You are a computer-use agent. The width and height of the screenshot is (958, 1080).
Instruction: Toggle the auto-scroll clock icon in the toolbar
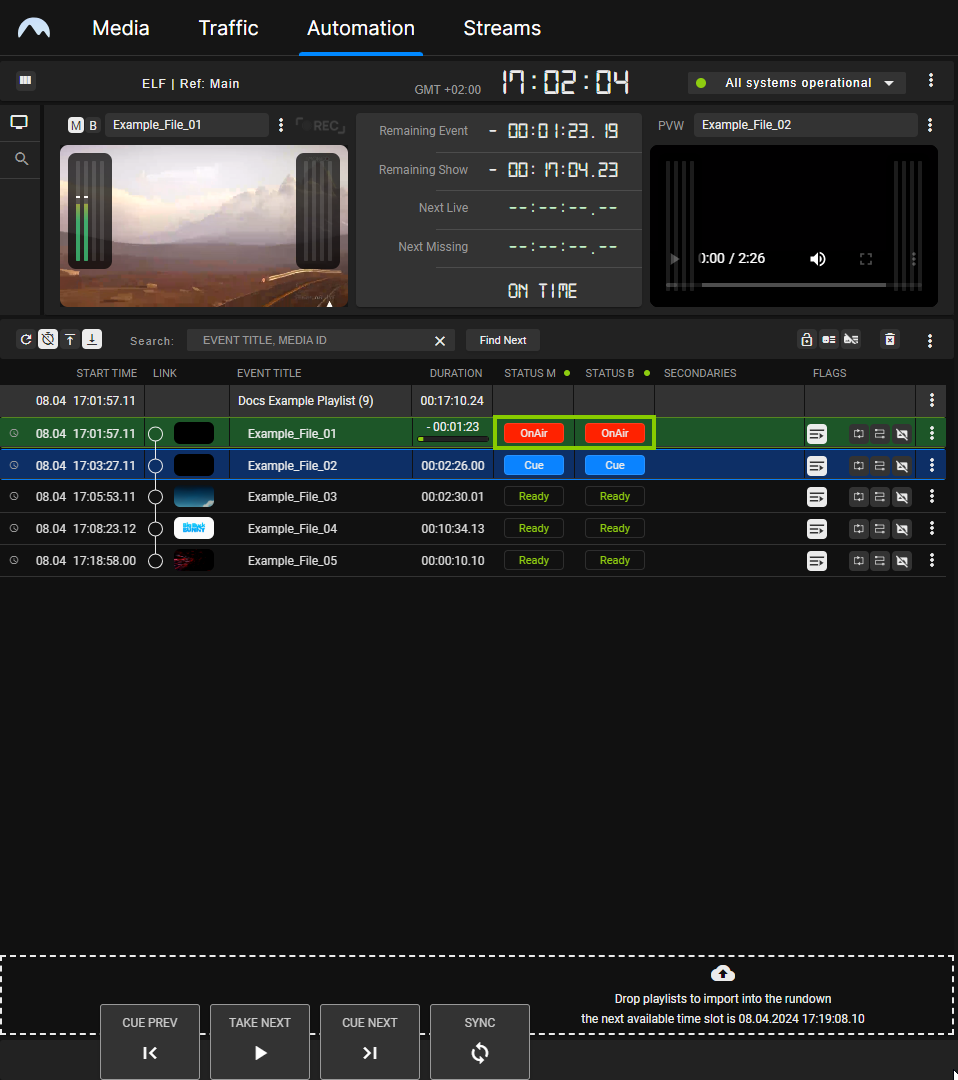pyautogui.click(x=48, y=339)
